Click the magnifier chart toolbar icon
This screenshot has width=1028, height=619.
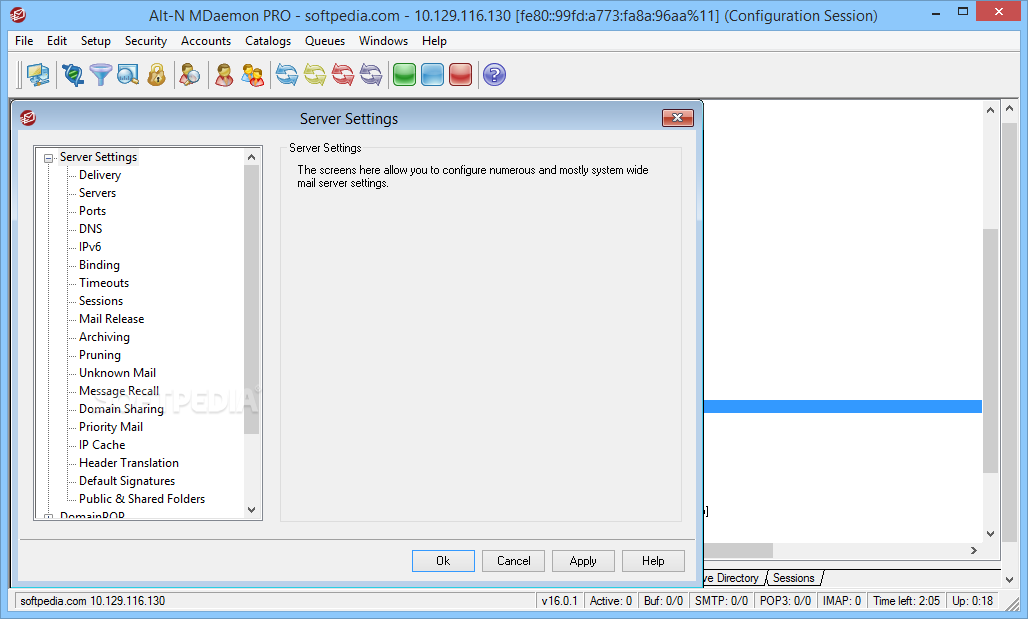tap(128, 75)
